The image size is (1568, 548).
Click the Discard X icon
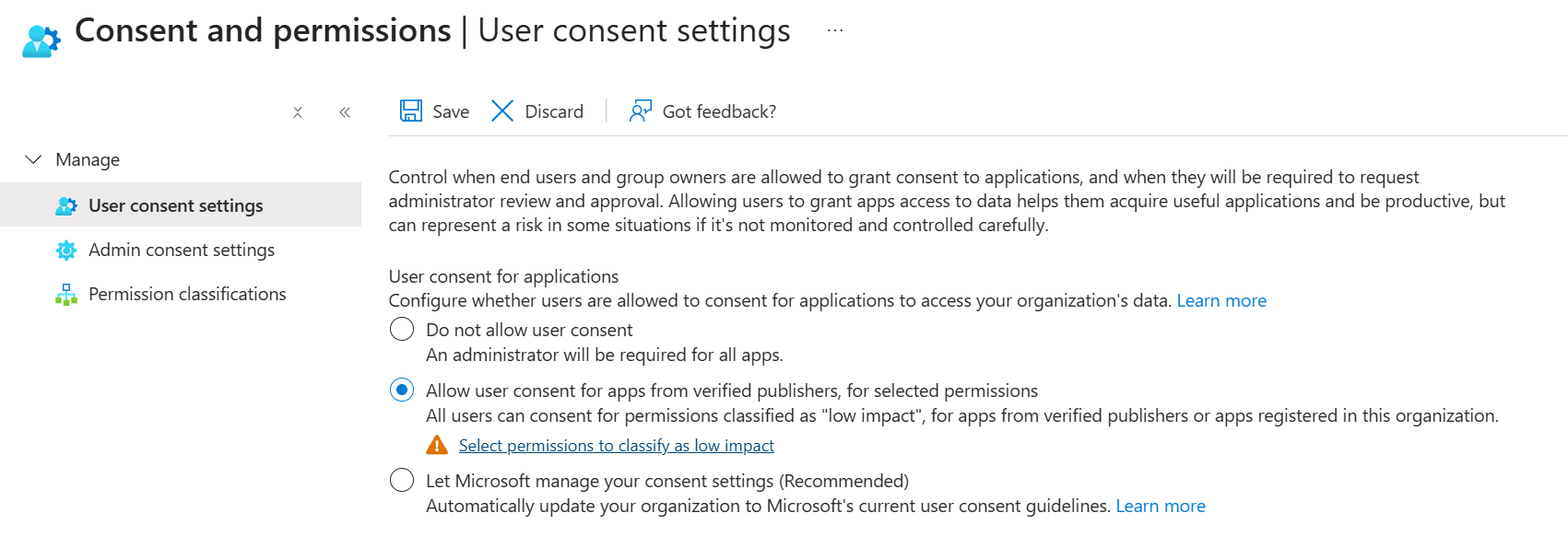click(x=502, y=111)
